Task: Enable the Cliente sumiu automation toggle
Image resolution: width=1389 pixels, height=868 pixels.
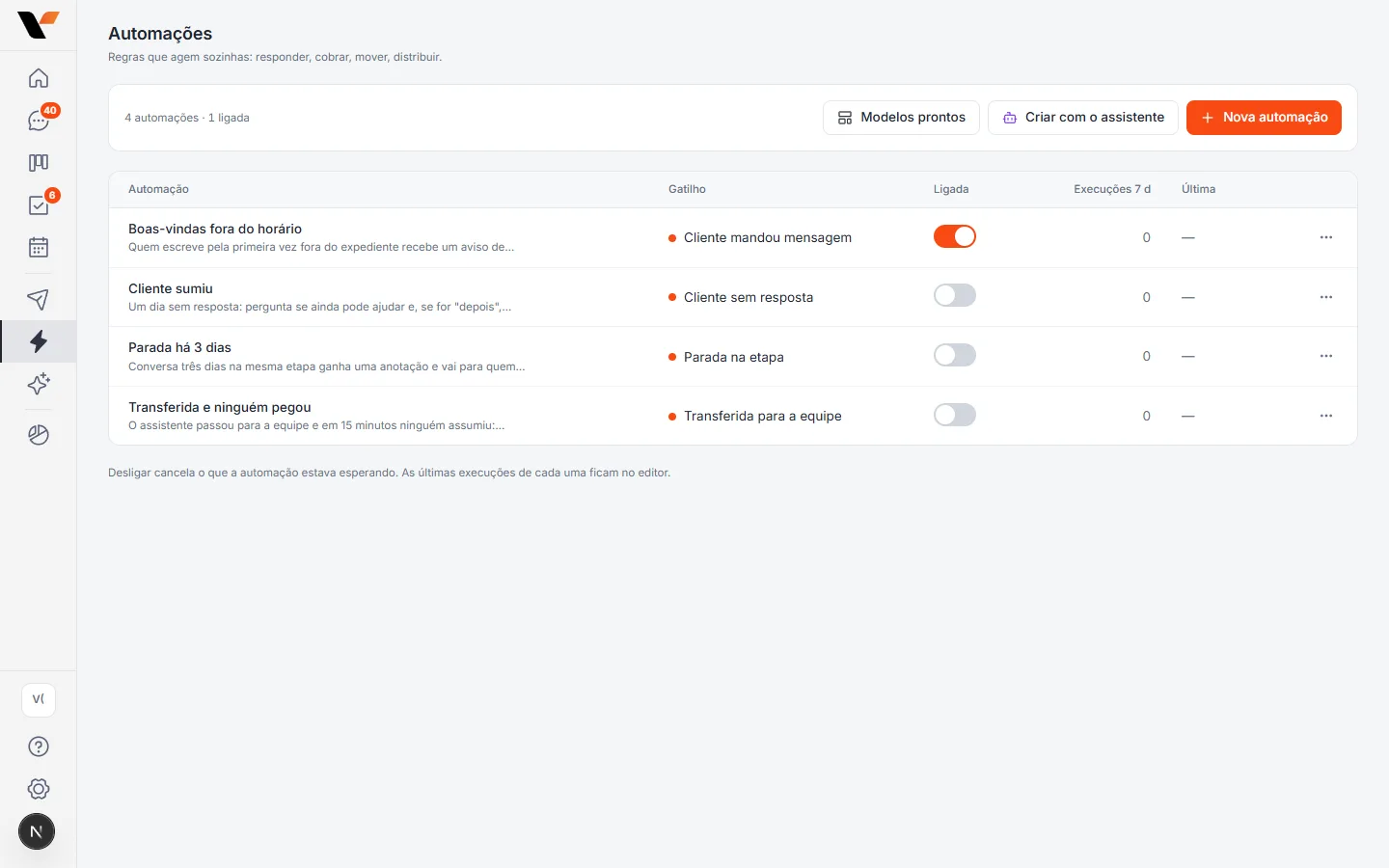Action: coord(955,296)
